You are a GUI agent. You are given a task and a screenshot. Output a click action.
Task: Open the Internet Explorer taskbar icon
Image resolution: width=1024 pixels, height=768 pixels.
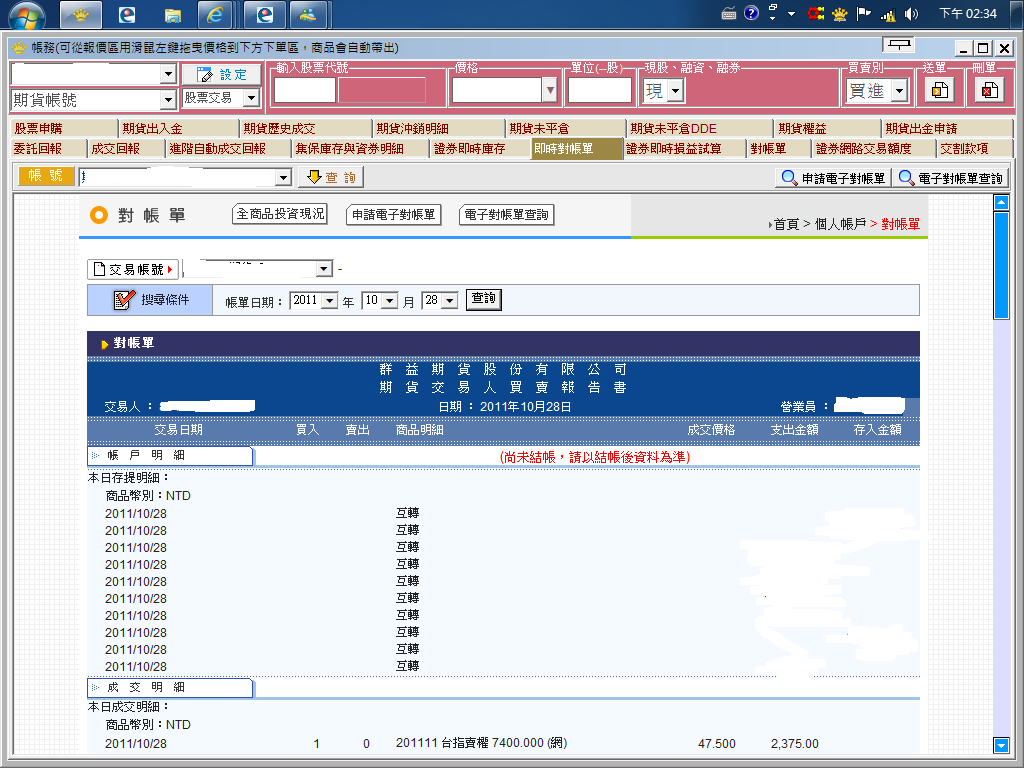pyautogui.click(x=215, y=15)
